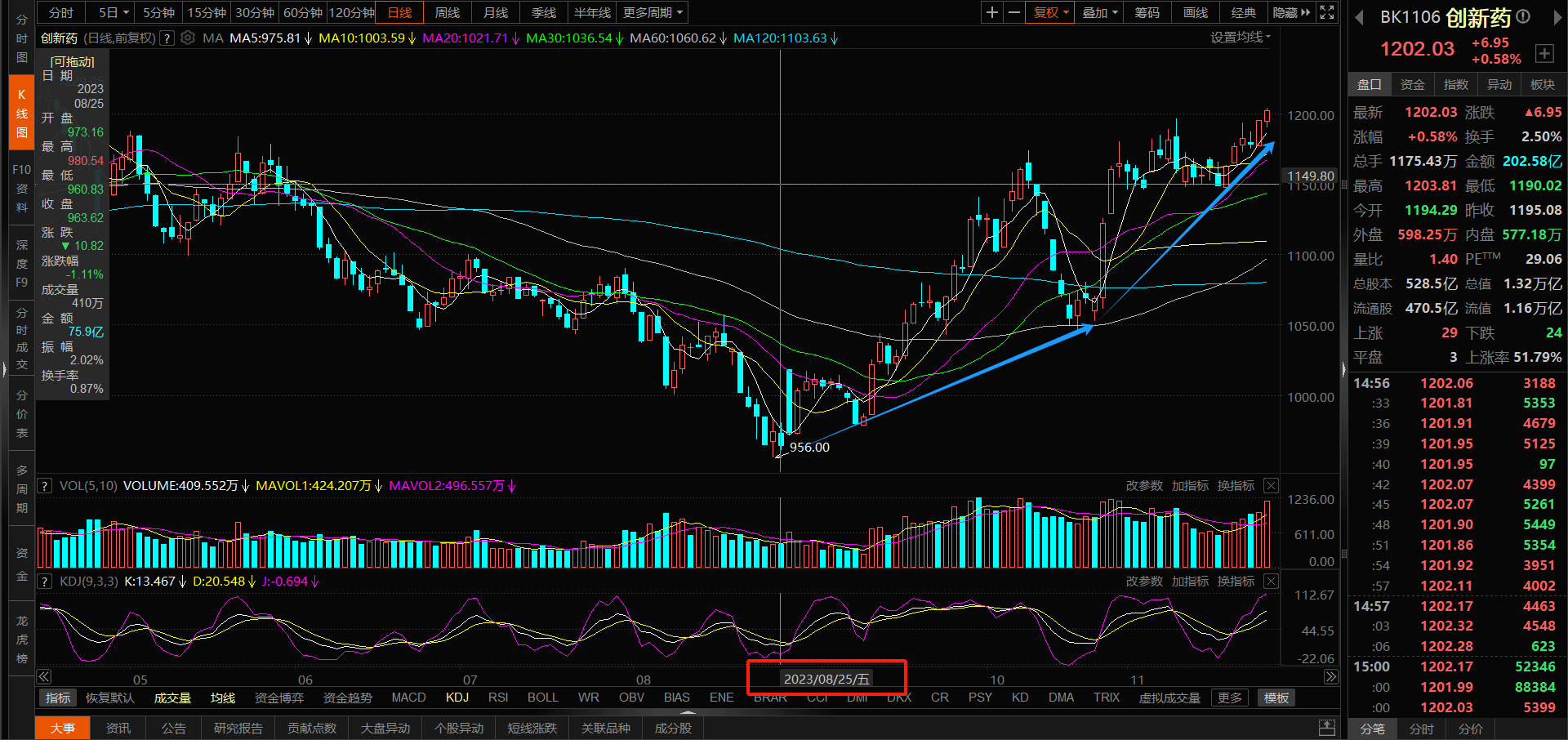Open 分时图 in left sidebar
Image resolution: width=1568 pixels, height=740 pixels.
[x=21, y=38]
